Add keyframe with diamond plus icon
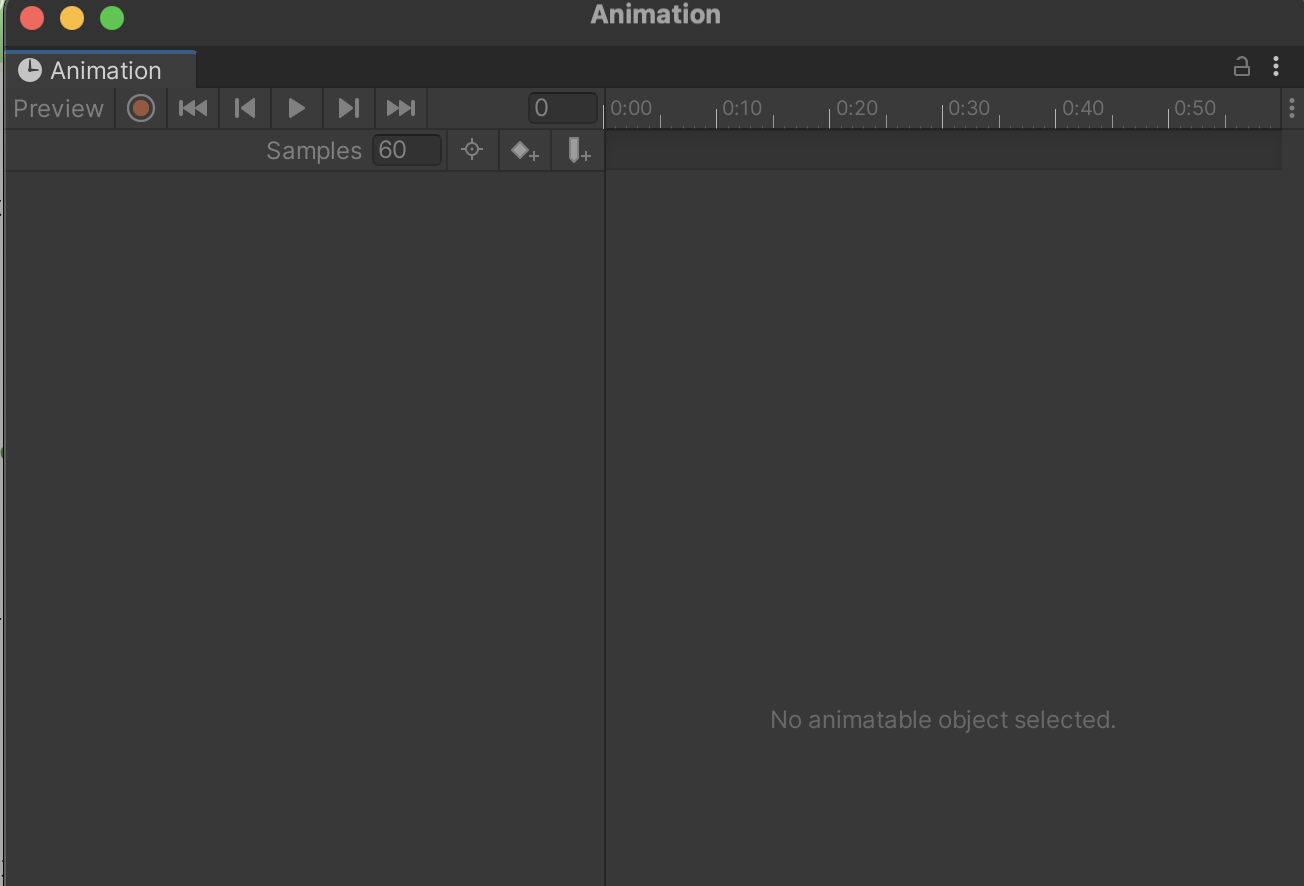The height and width of the screenshot is (886, 1304). coord(525,150)
